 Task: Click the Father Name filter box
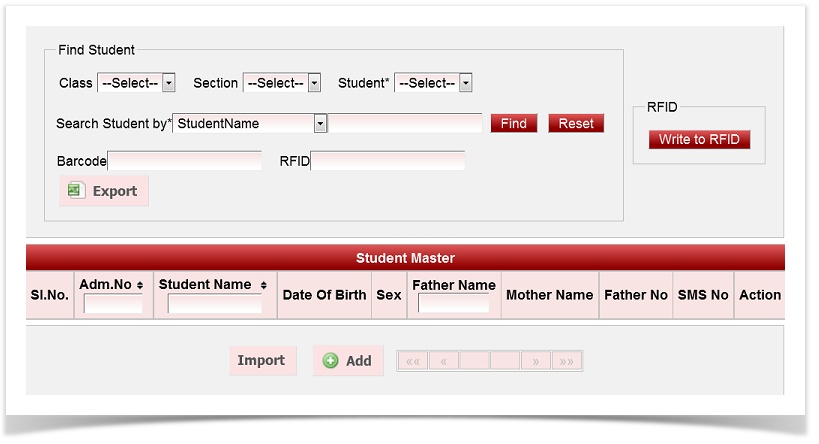click(x=453, y=304)
